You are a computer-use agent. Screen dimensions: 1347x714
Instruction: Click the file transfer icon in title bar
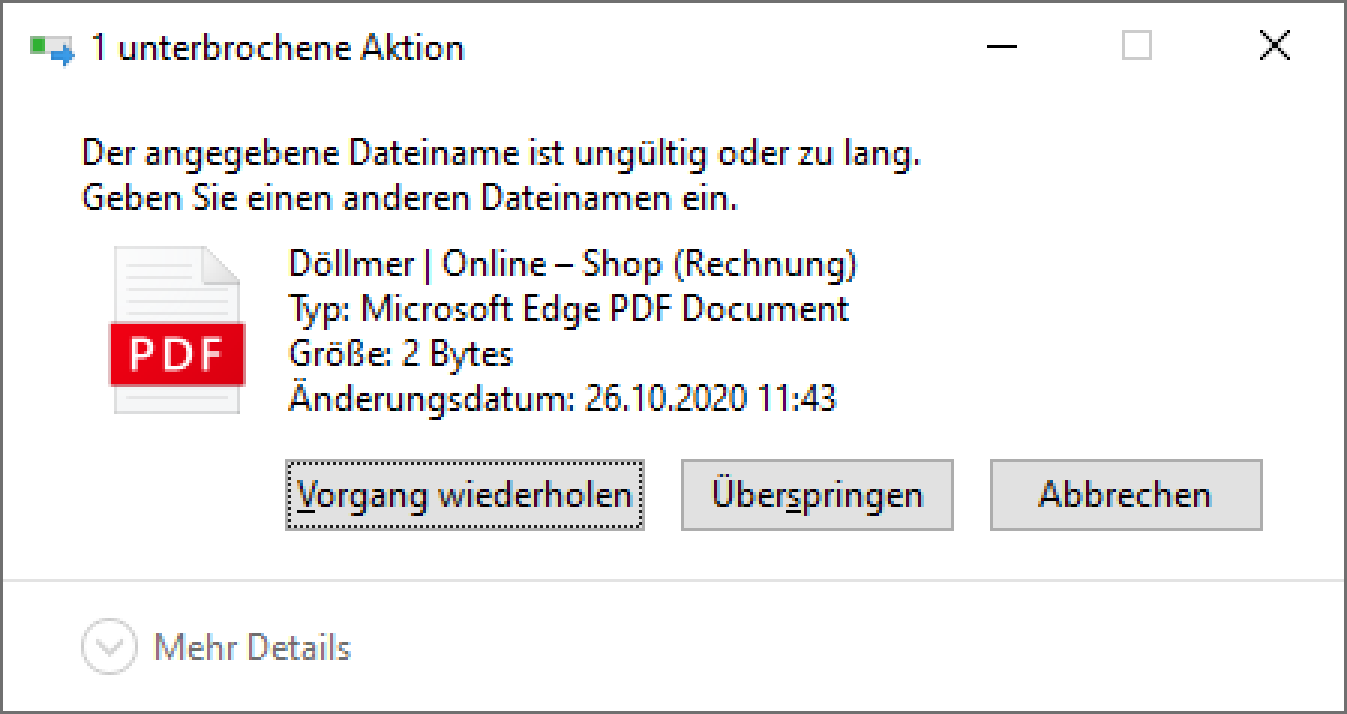coord(52,48)
